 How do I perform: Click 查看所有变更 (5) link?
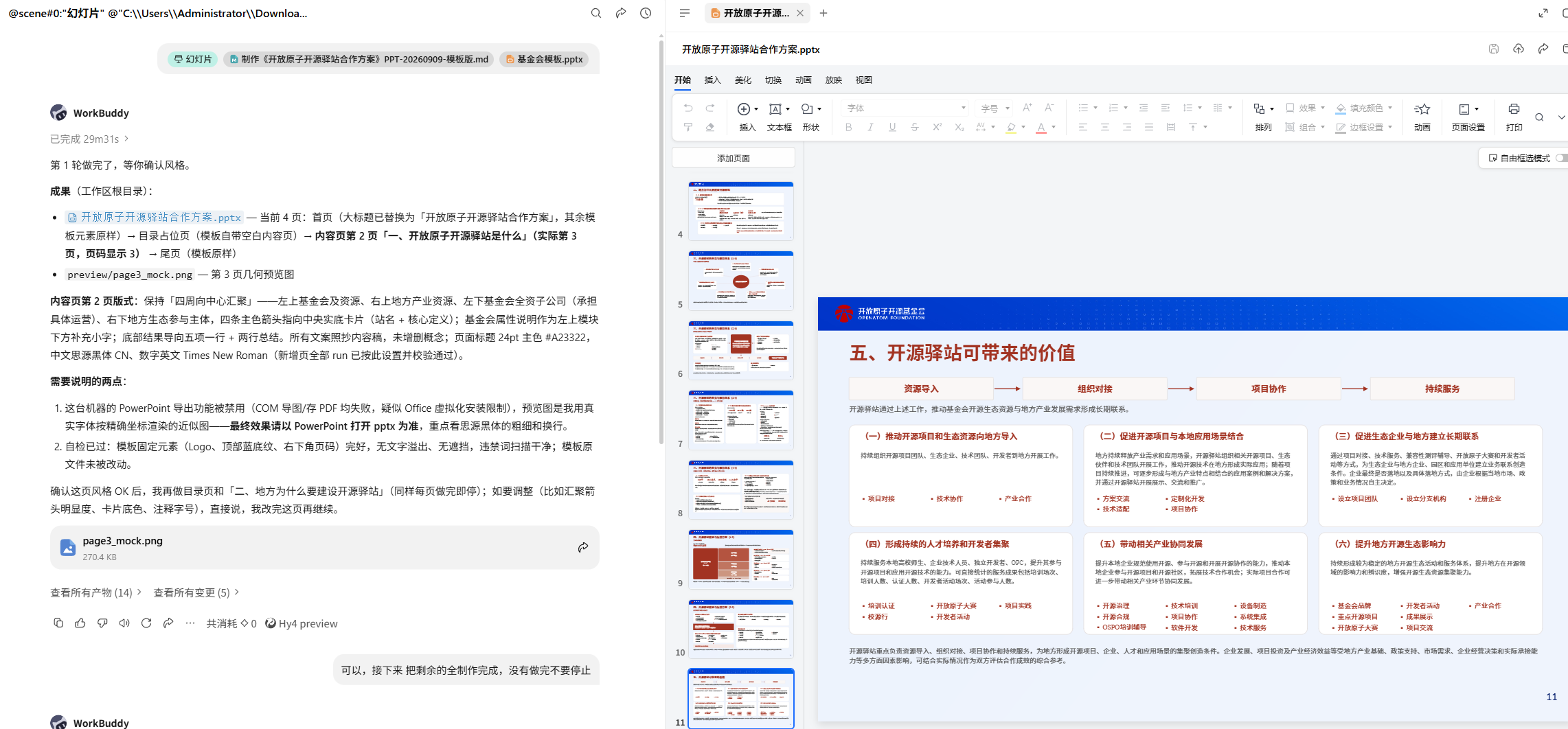pos(196,592)
